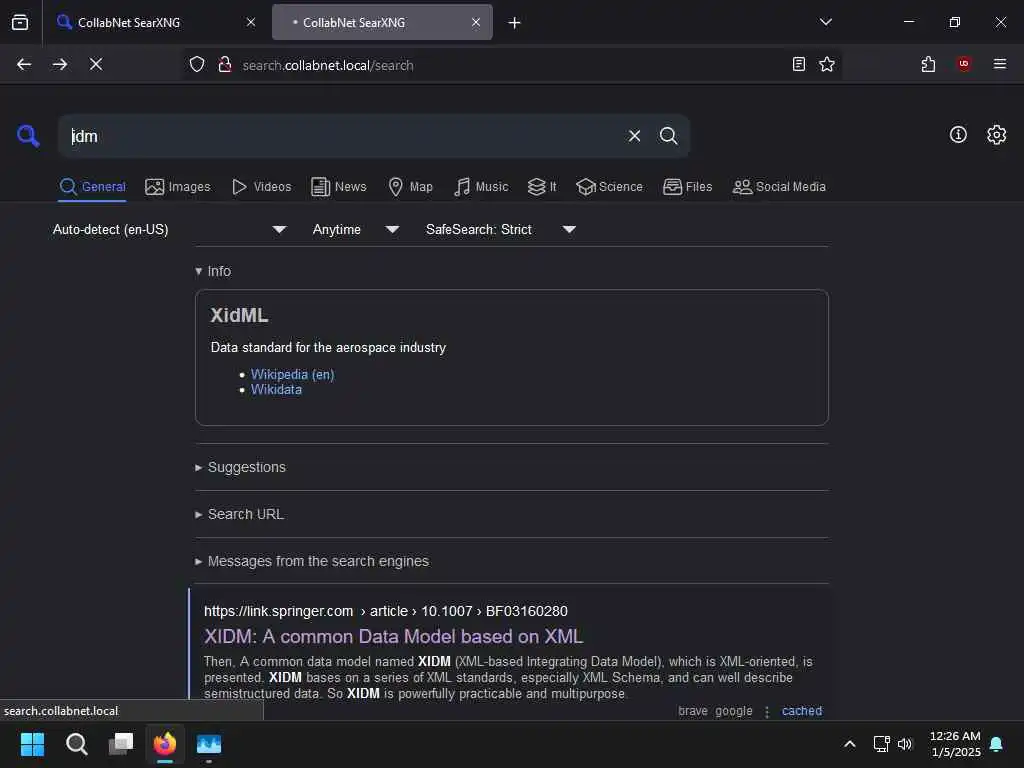Open the clock showing 12:26 AM
1024x768 pixels.
coord(955,744)
